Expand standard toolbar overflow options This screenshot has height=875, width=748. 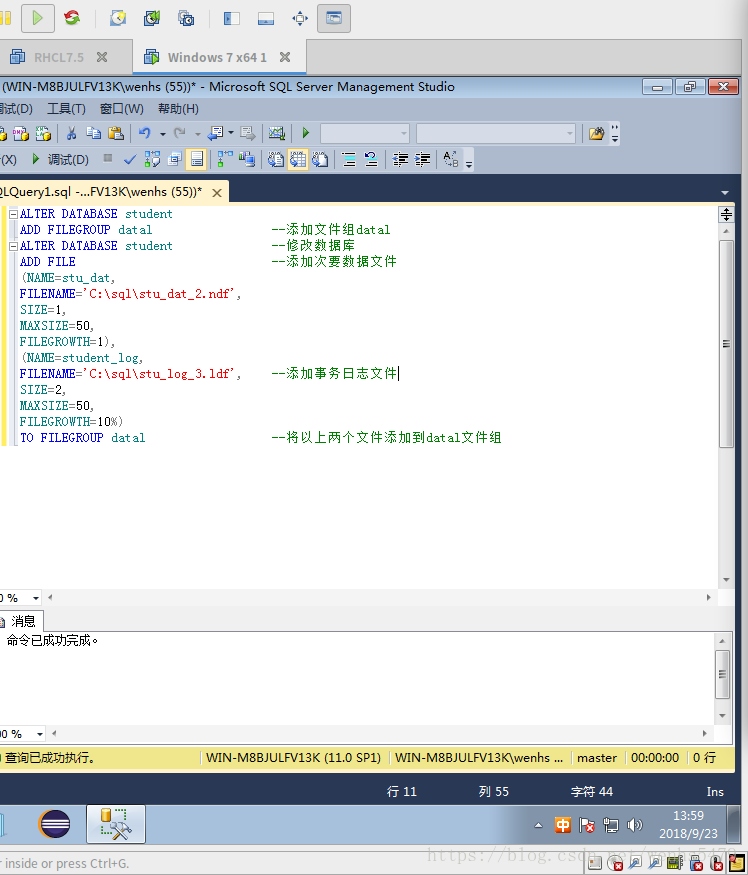615,133
